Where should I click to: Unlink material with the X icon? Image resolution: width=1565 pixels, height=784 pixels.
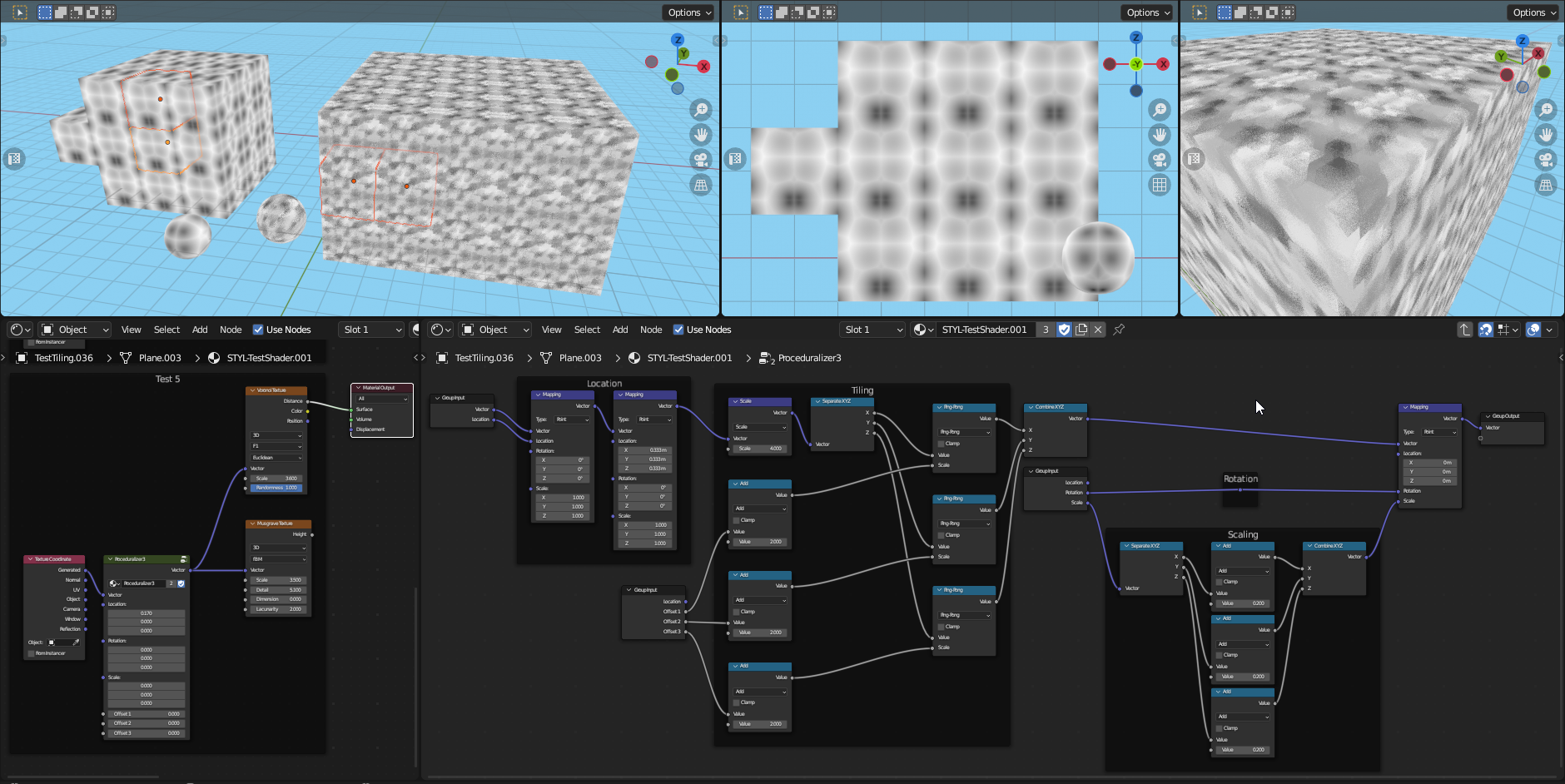point(1098,330)
